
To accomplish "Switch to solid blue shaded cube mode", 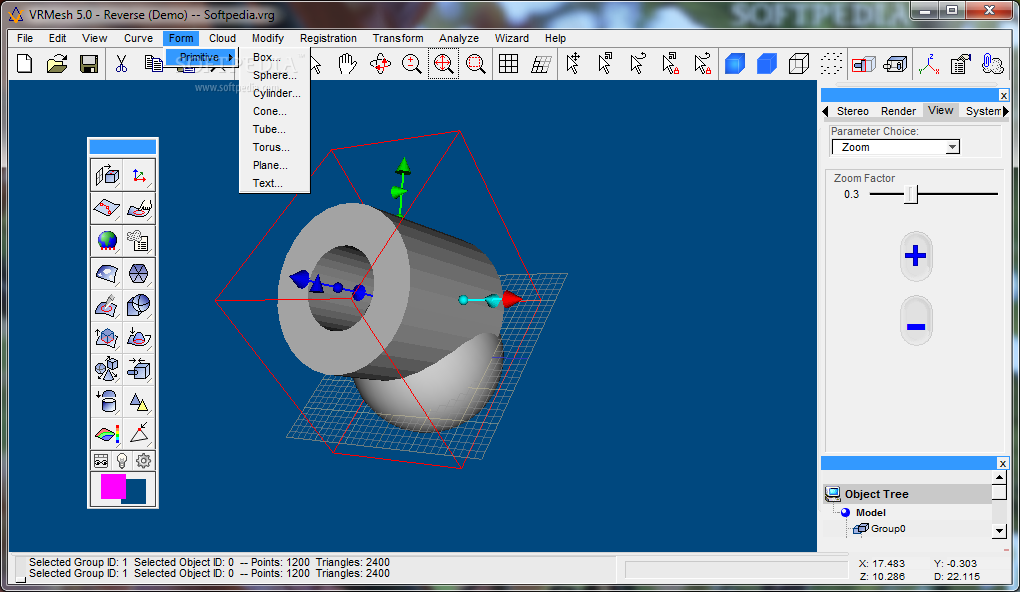I will [x=734, y=64].
